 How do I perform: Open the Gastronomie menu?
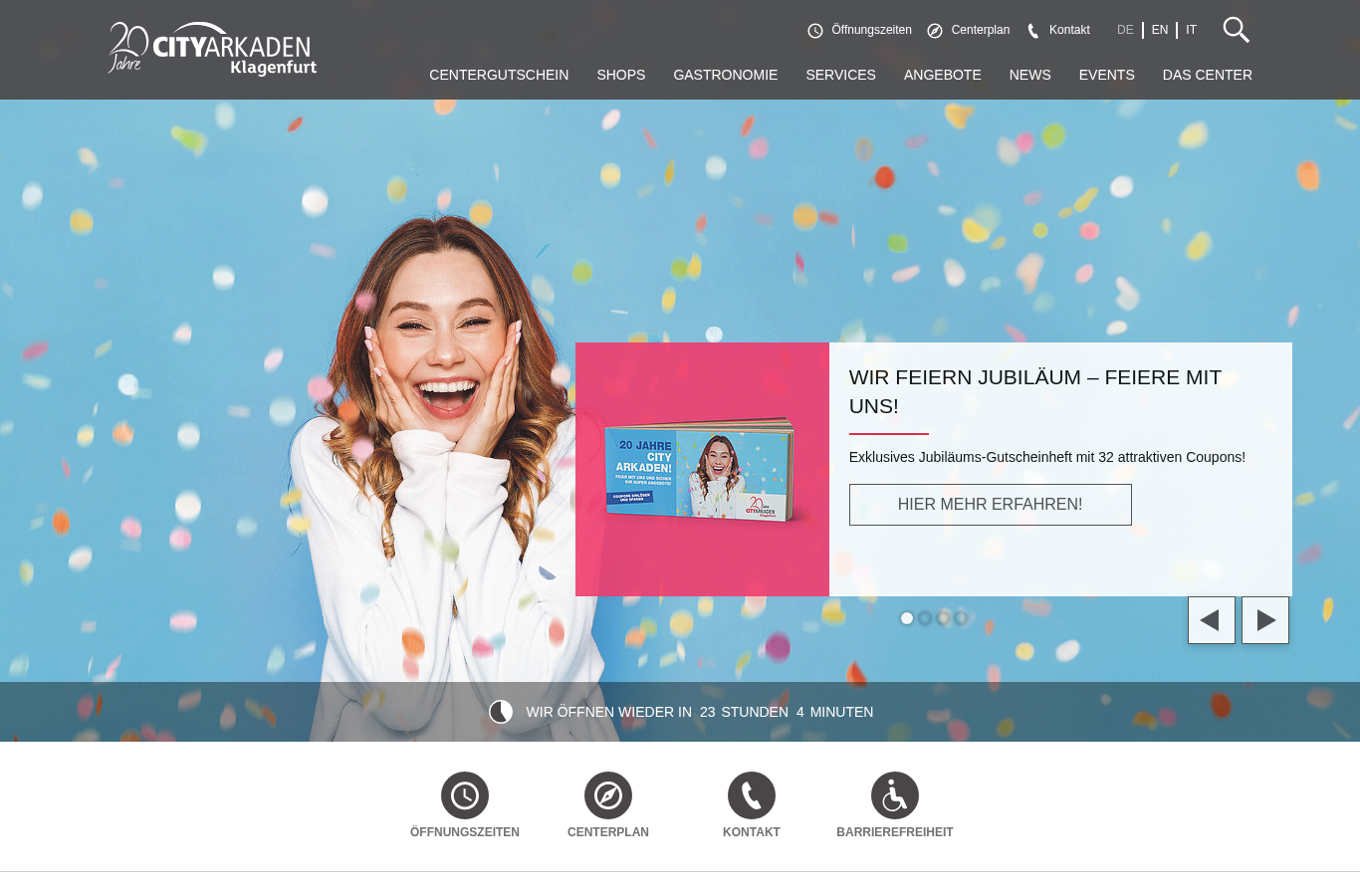pos(726,75)
